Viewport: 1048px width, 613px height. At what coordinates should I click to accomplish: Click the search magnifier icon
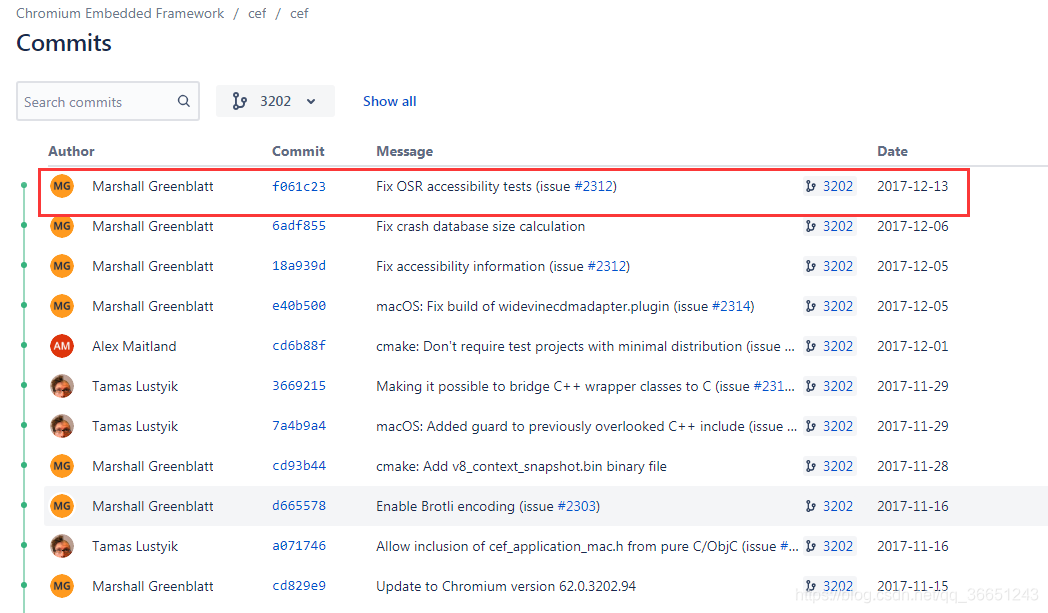pos(183,101)
